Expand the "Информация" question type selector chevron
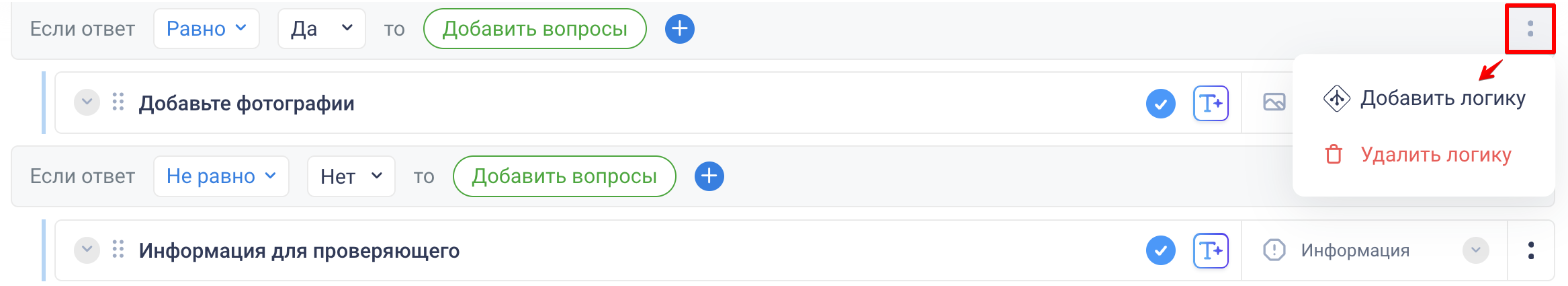Screen dimensions: 1568x286 1475,250
